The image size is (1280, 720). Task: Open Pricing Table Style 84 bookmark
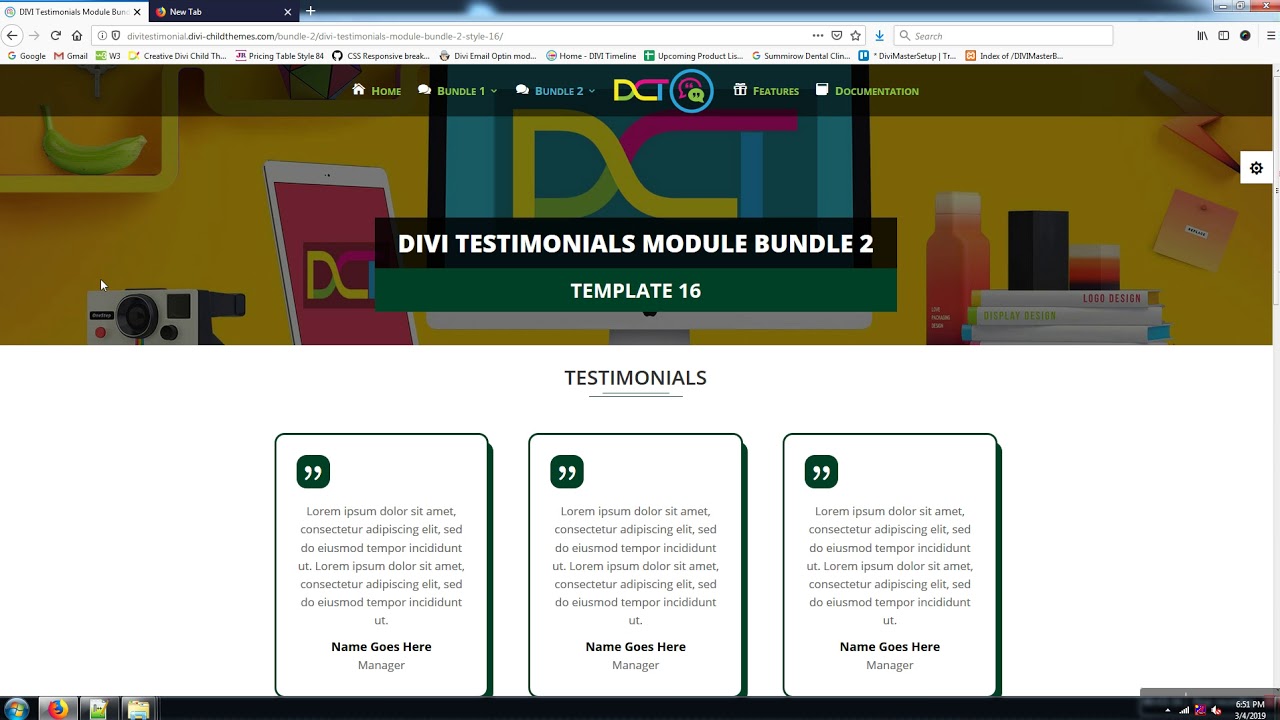point(280,56)
